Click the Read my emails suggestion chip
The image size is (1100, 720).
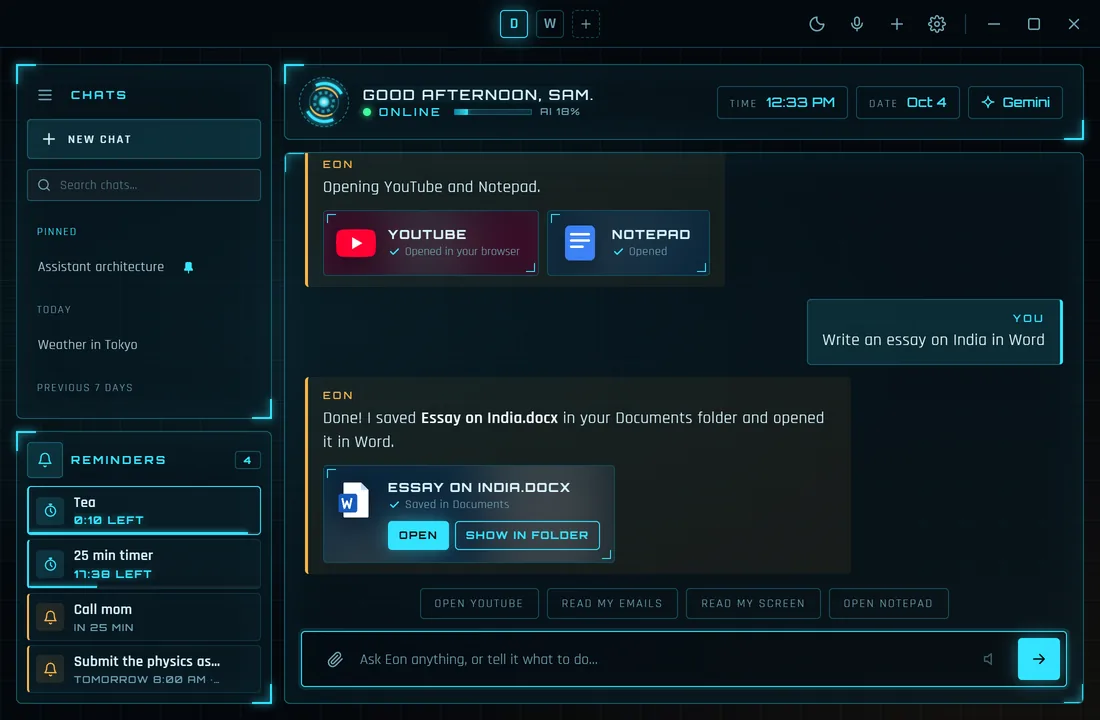(612, 604)
